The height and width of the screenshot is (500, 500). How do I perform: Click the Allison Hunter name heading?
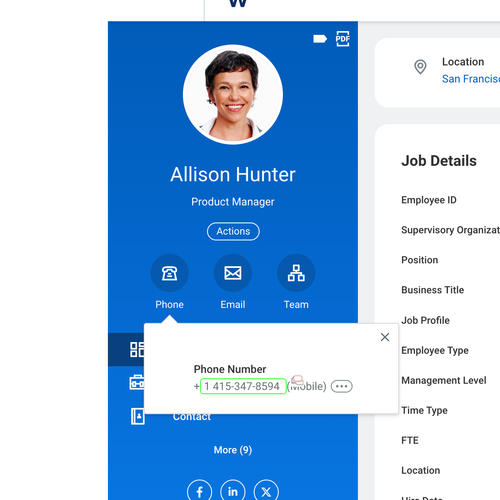click(x=233, y=174)
